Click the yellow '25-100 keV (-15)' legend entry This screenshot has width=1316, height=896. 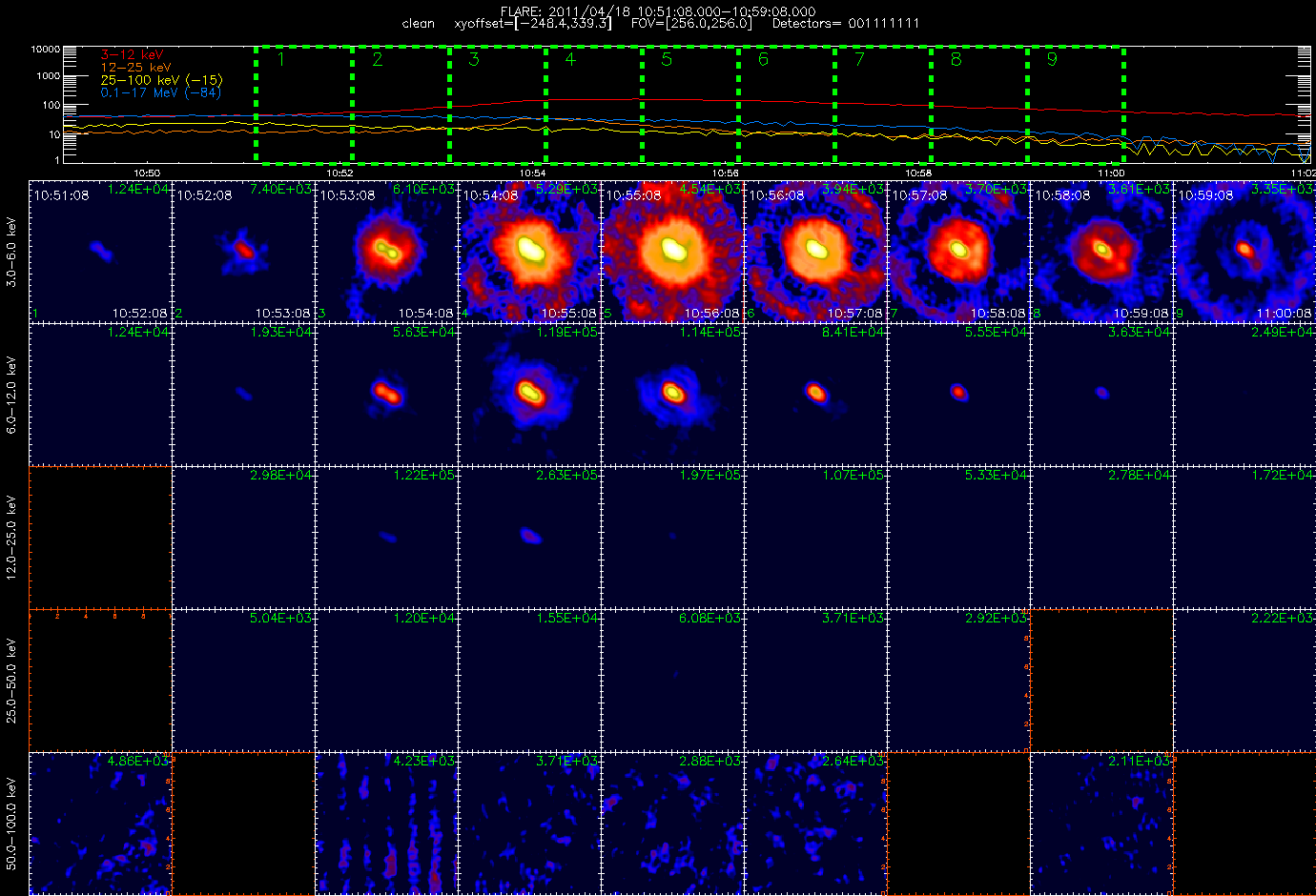[x=161, y=80]
